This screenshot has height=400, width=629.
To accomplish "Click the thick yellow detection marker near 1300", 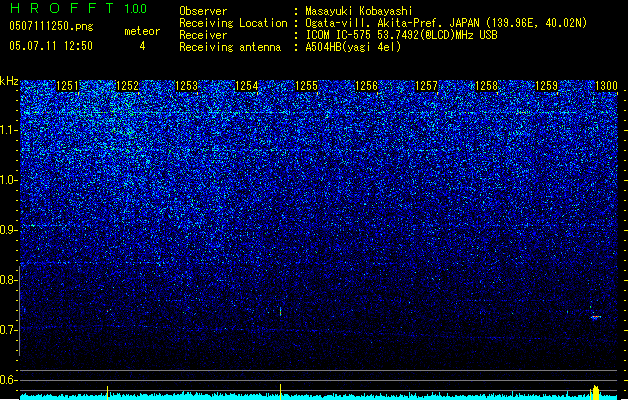I will click(596, 392).
